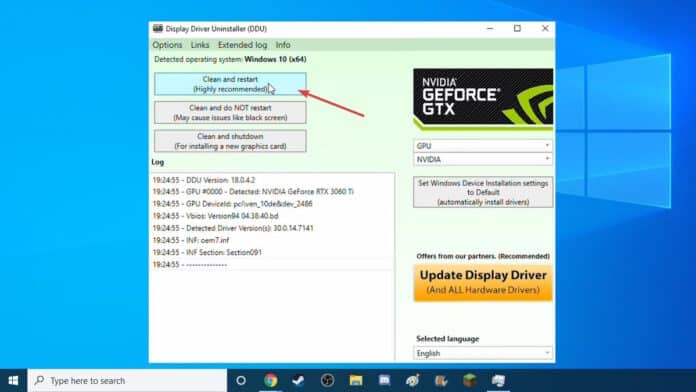
Task: Click the NVIDIA GeForce GTX logo
Action: coord(483,99)
